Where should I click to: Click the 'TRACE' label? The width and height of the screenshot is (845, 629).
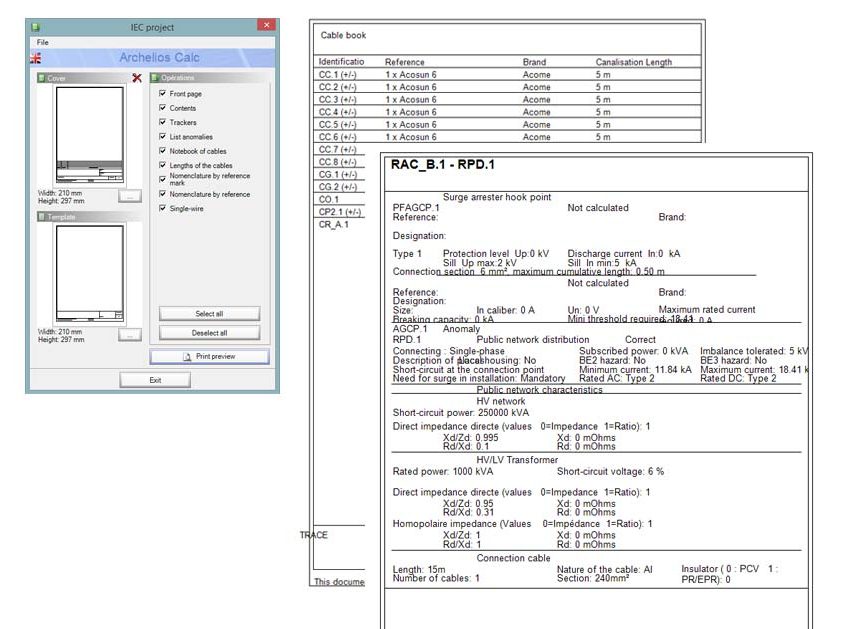[314, 535]
